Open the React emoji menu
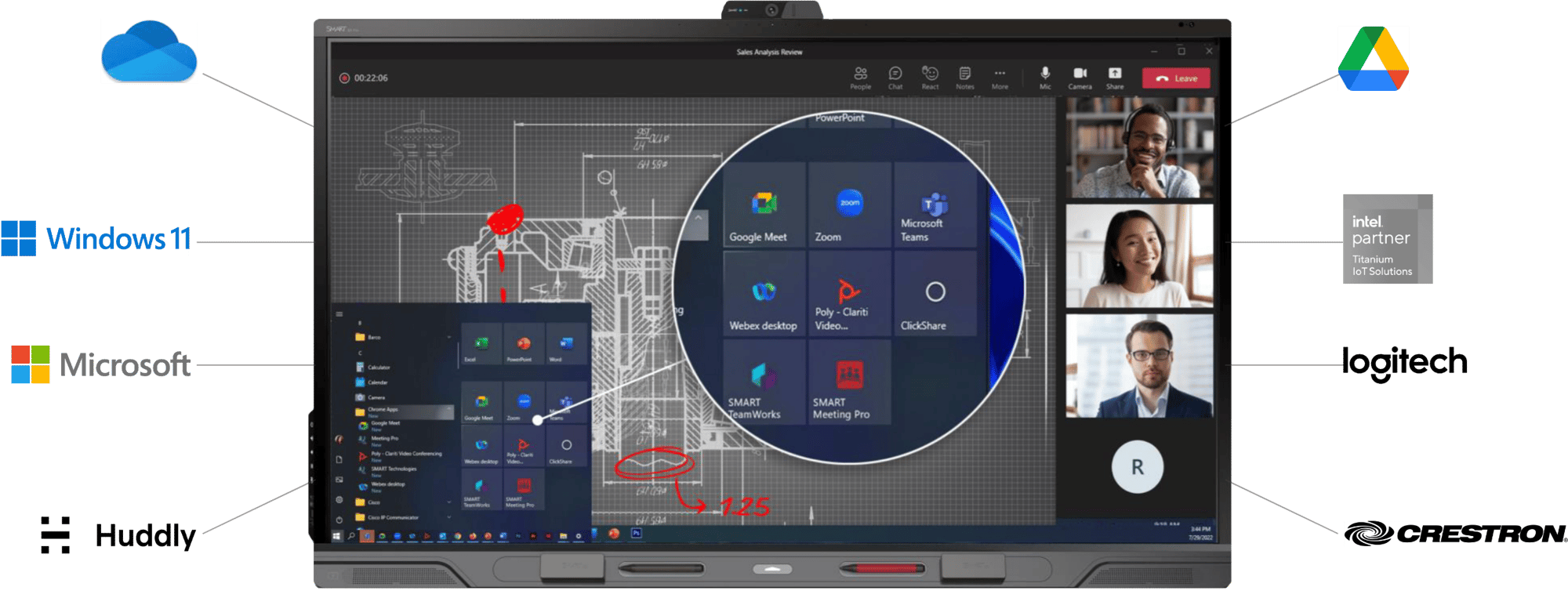This screenshot has width=1568, height=594. [930, 78]
